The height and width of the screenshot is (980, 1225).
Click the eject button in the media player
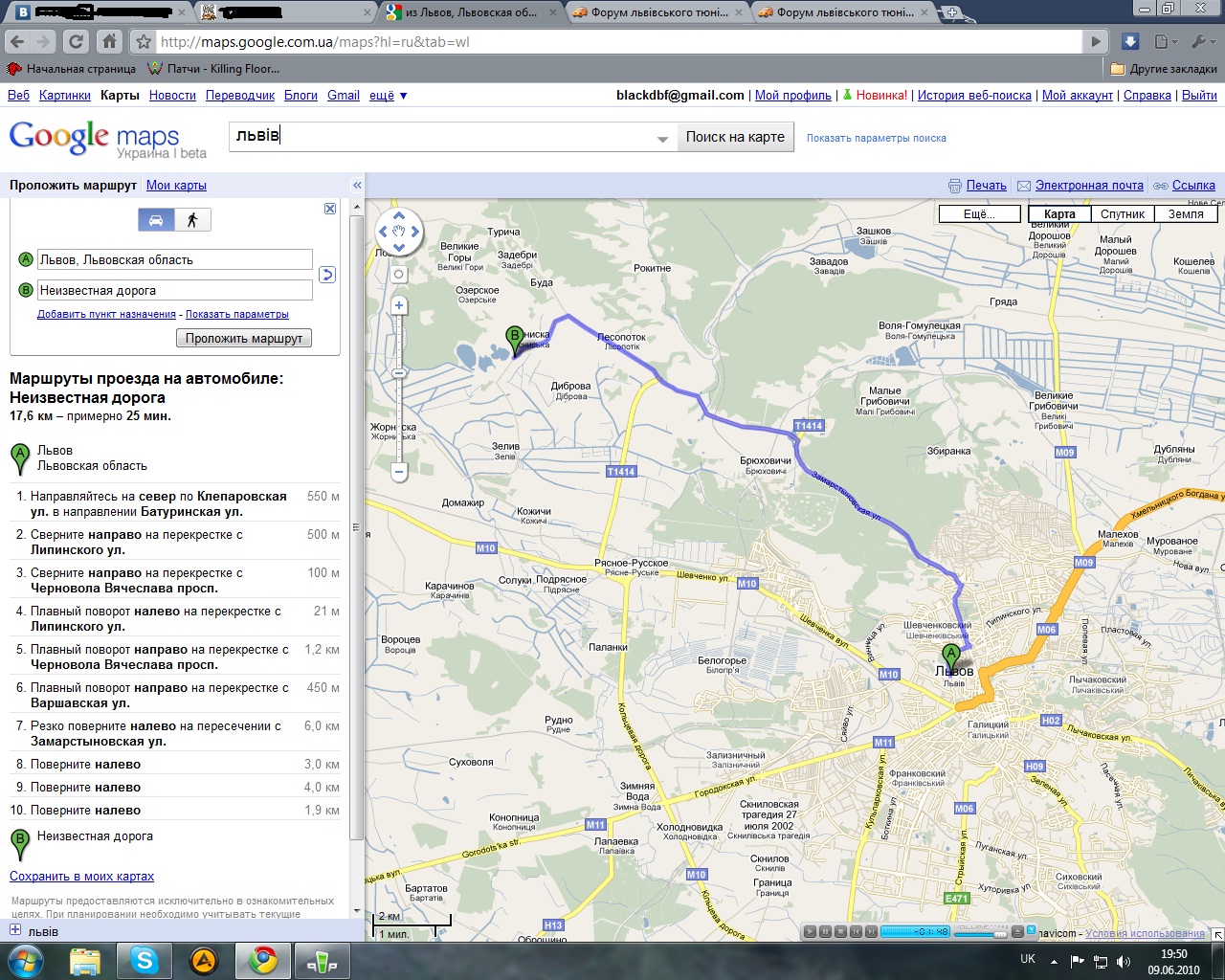(x=1017, y=931)
